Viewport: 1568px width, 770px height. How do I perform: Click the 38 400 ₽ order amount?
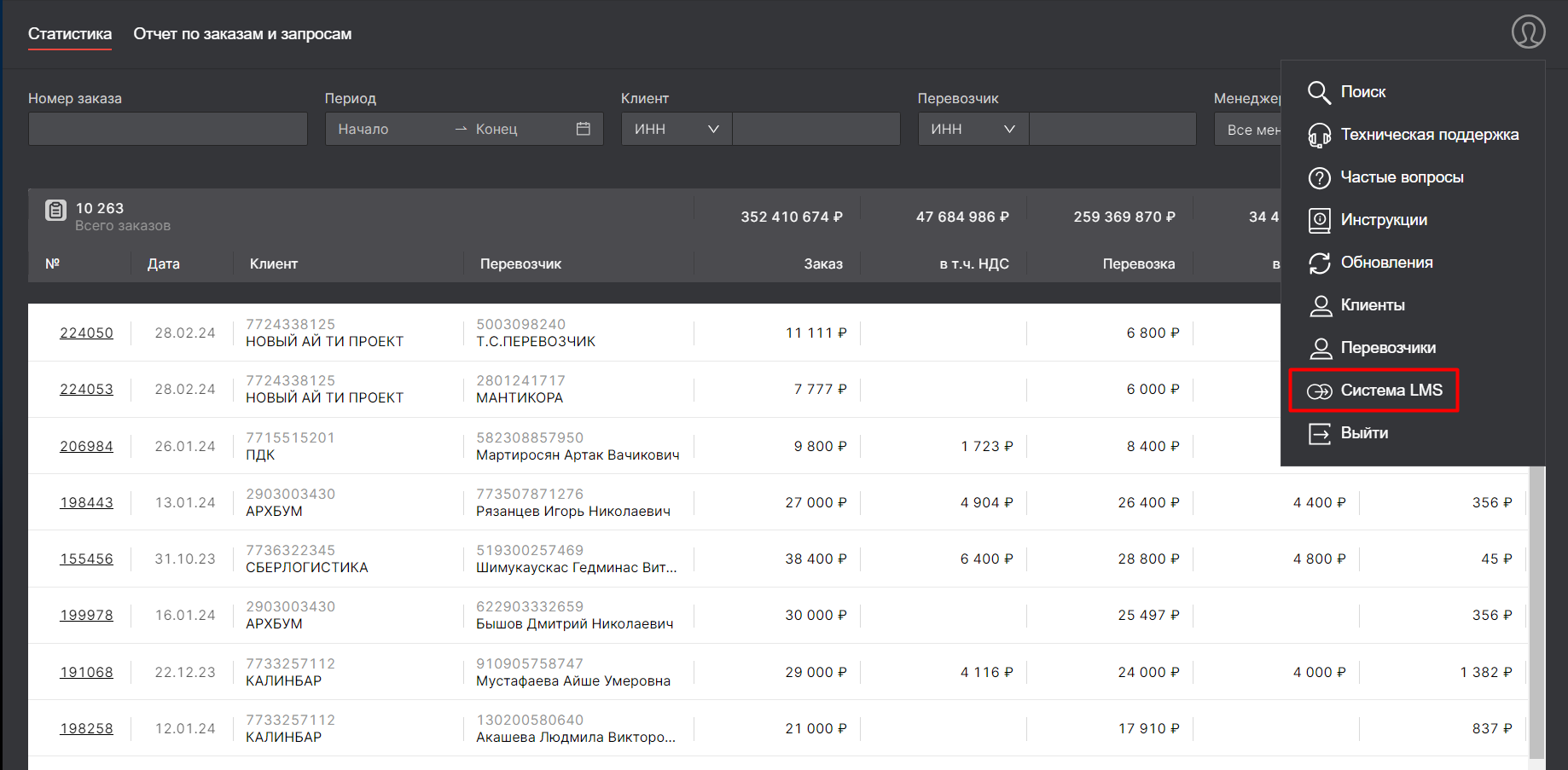coord(816,559)
